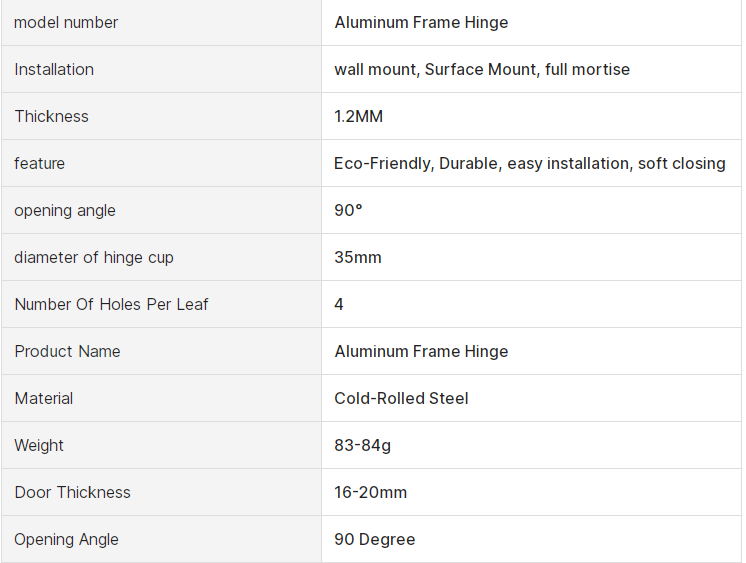Select the 'Eco-Friendly, Durable' feature value
The height and width of the screenshot is (563, 746).
coord(530,163)
